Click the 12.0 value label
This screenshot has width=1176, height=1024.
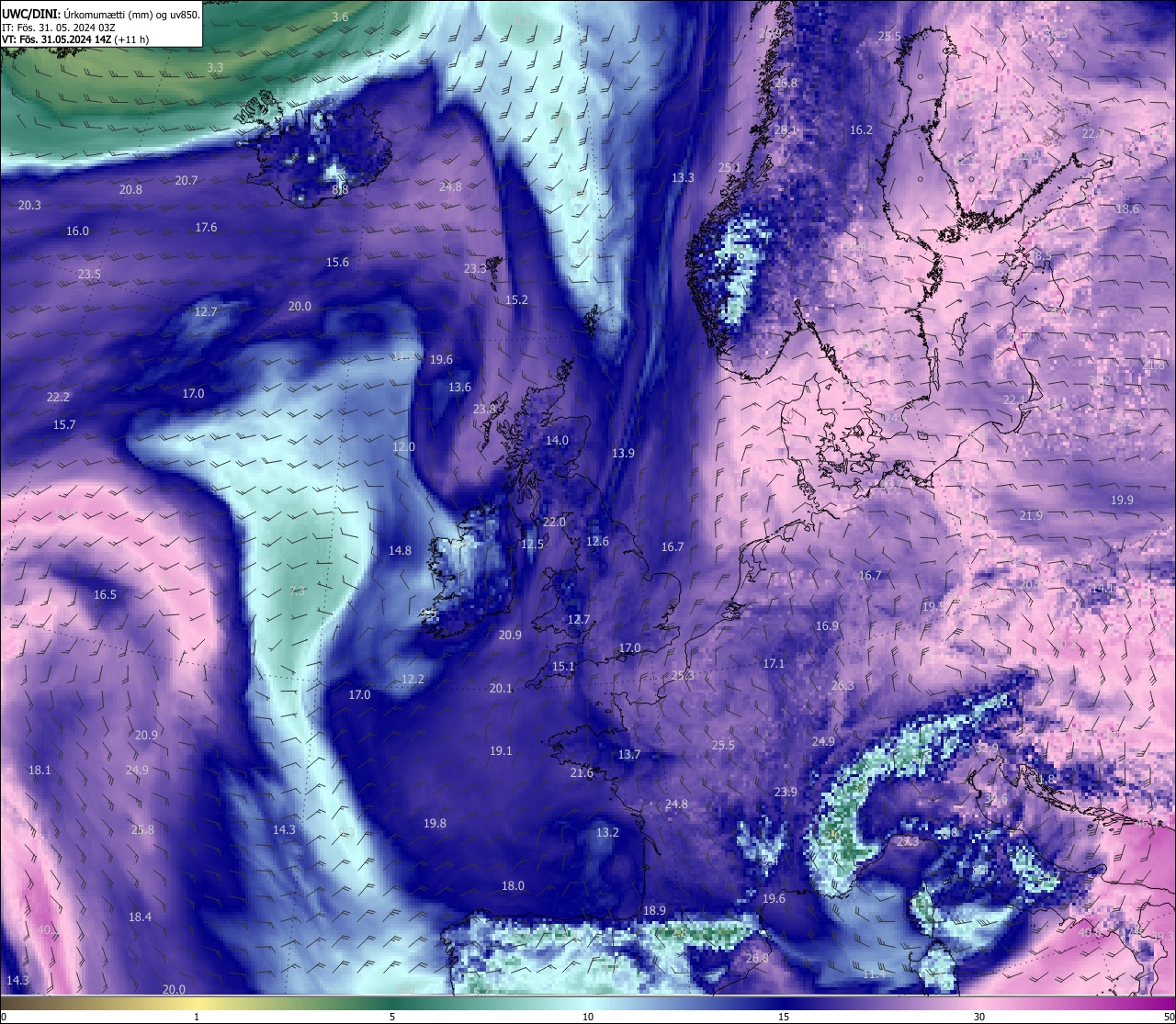403,446
